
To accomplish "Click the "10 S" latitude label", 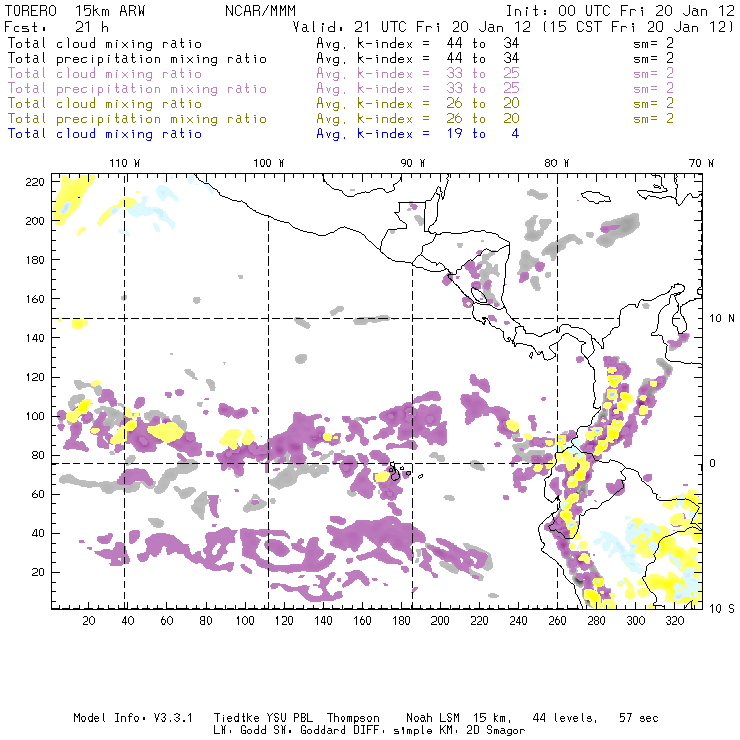I will [722, 609].
